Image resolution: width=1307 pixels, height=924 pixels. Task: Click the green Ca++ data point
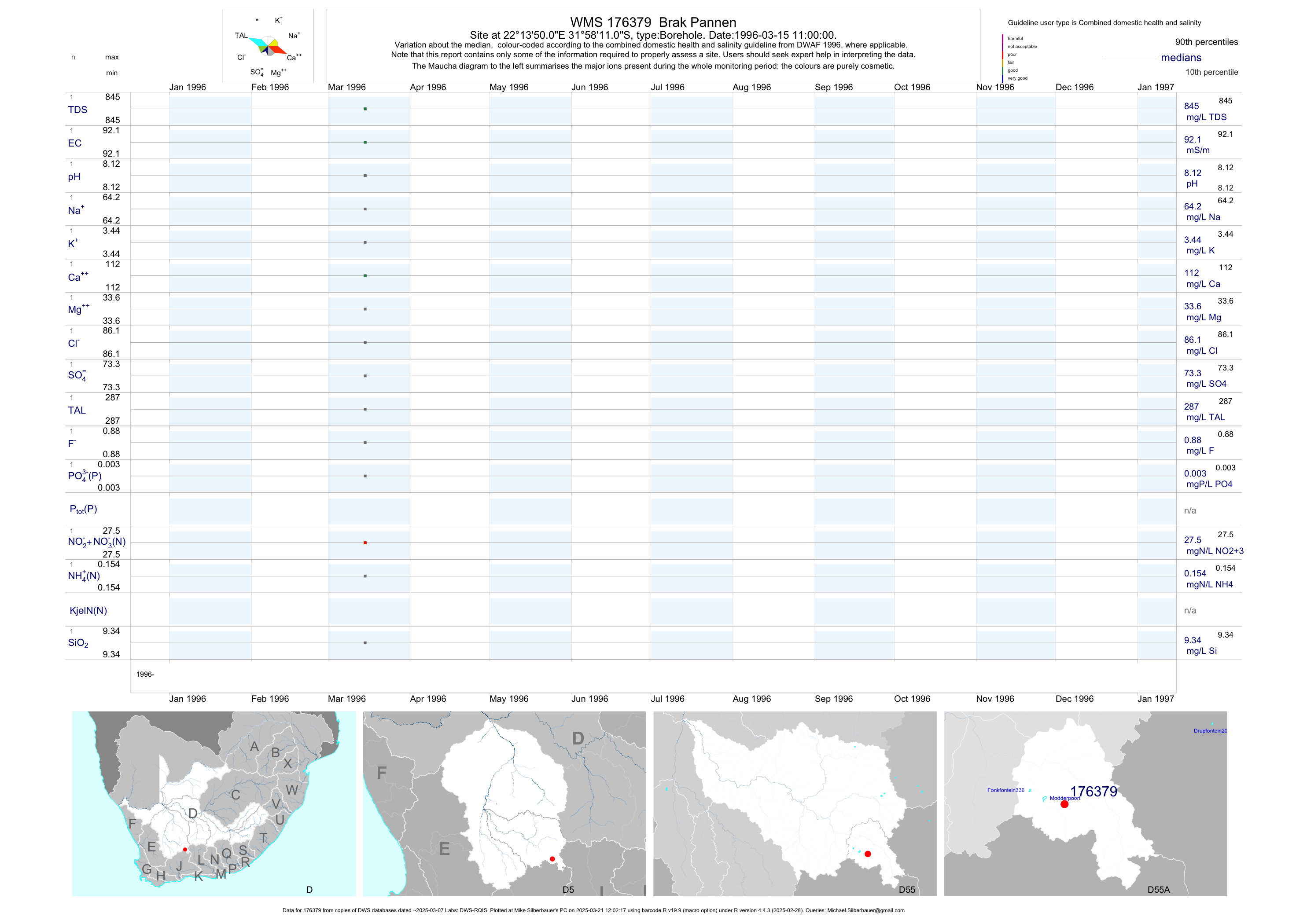pyautogui.click(x=365, y=276)
